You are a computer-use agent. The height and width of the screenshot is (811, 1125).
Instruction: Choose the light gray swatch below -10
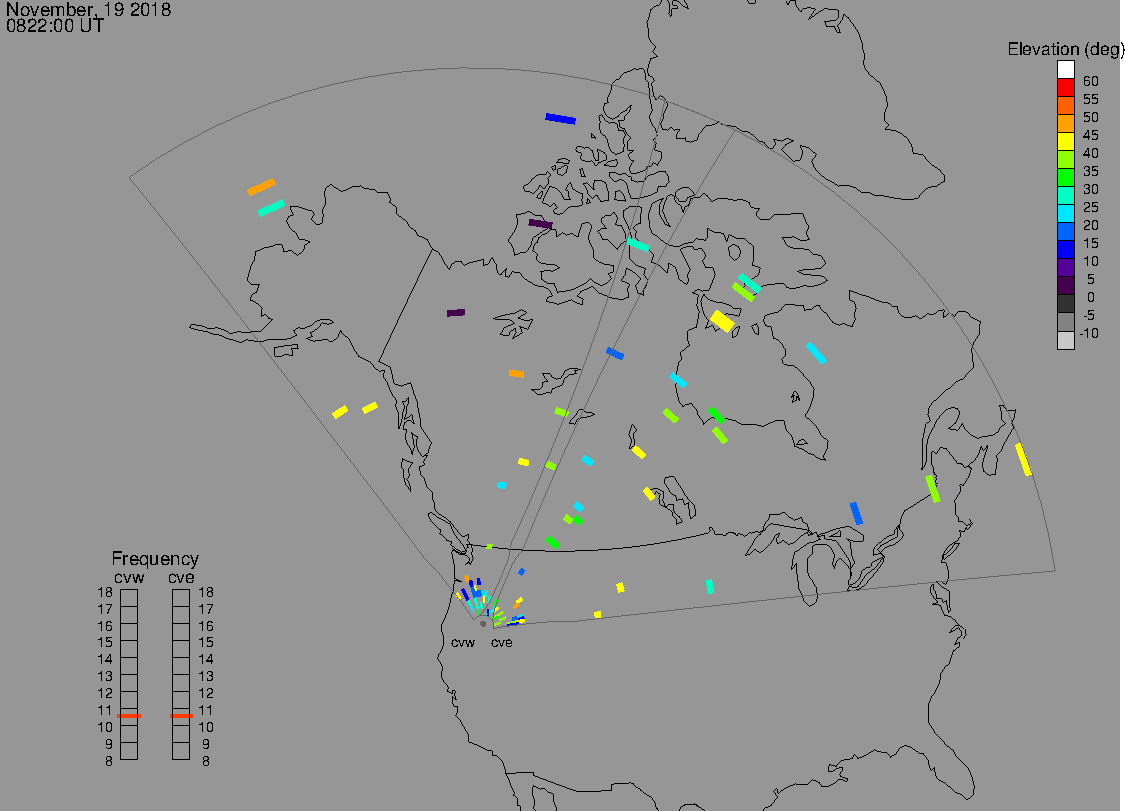pyautogui.click(x=1065, y=340)
